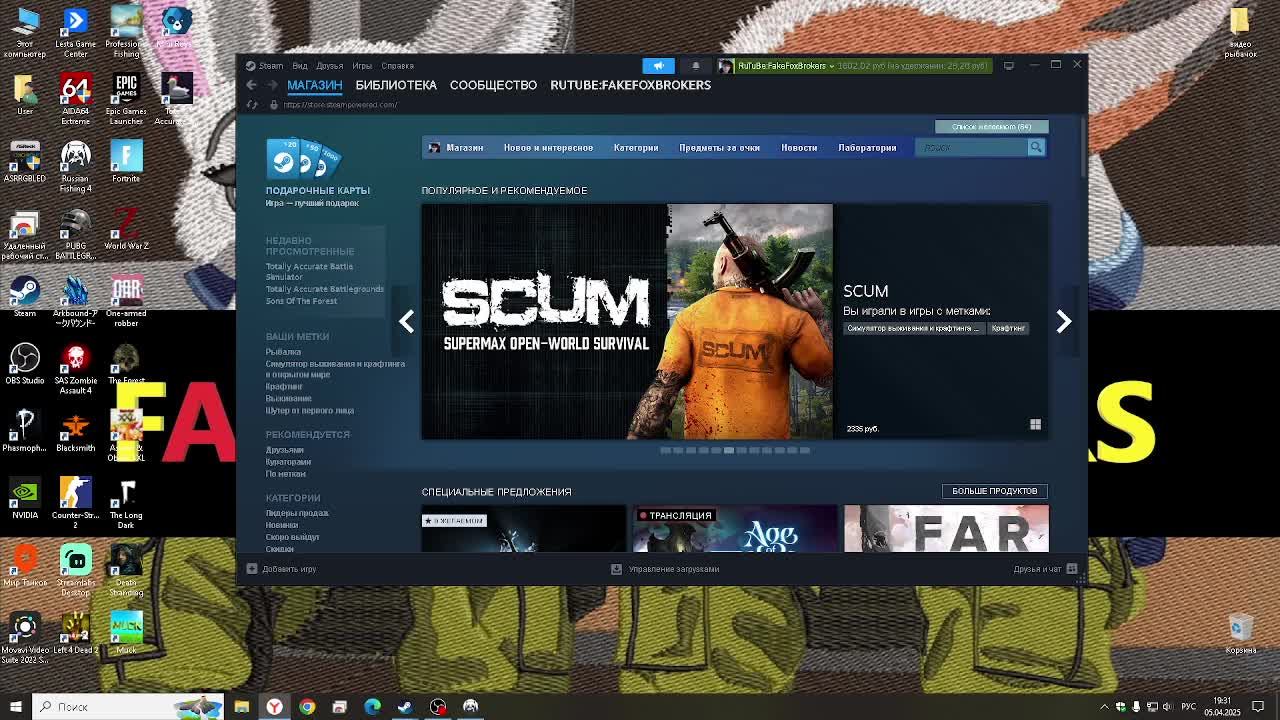Open Son Of The Forest recent link

301,301
